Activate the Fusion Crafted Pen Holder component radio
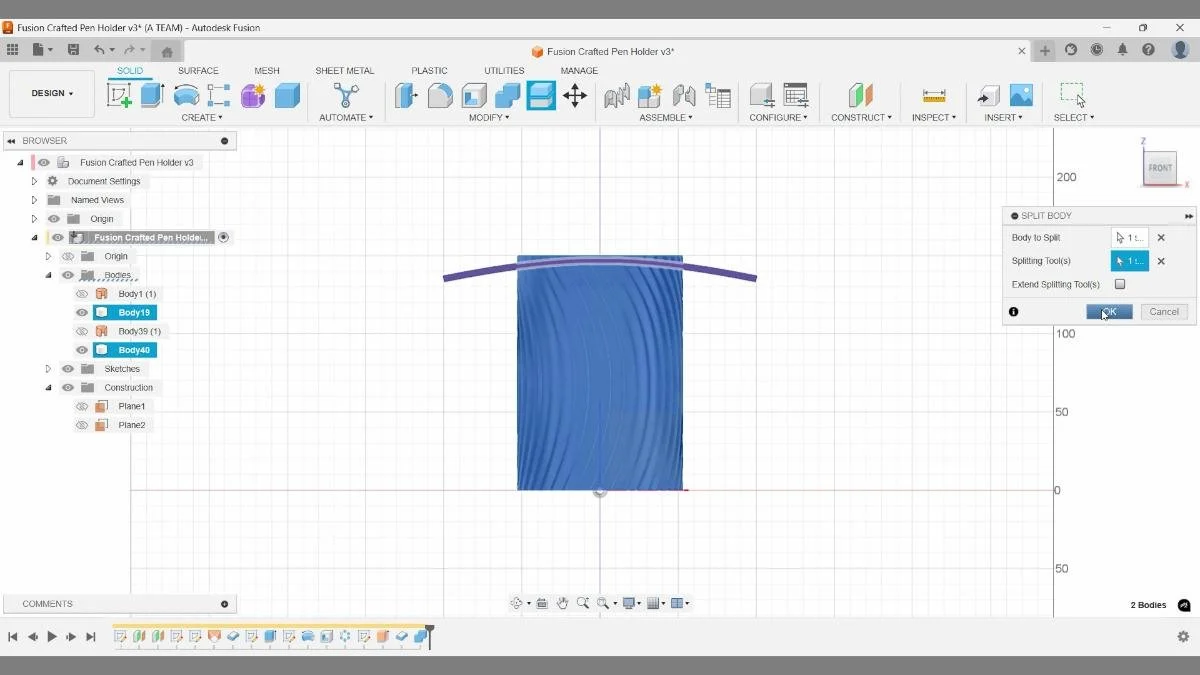This screenshot has height=675, width=1200. coord(224,238)
